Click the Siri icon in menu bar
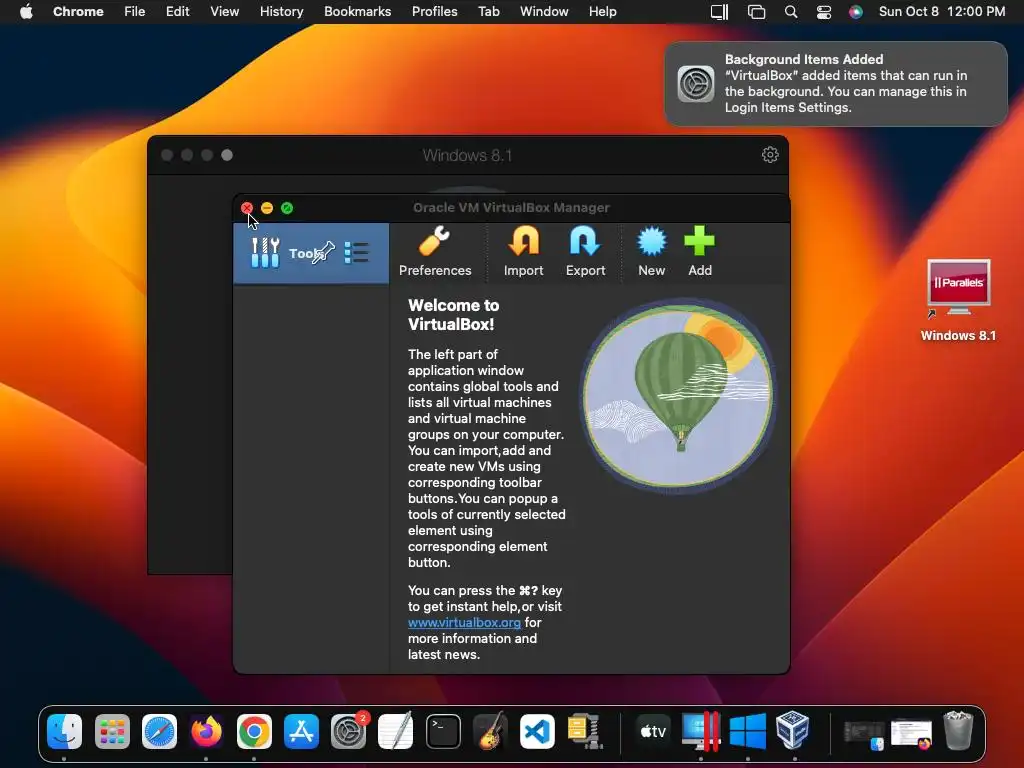 click(x=856, y=12)
